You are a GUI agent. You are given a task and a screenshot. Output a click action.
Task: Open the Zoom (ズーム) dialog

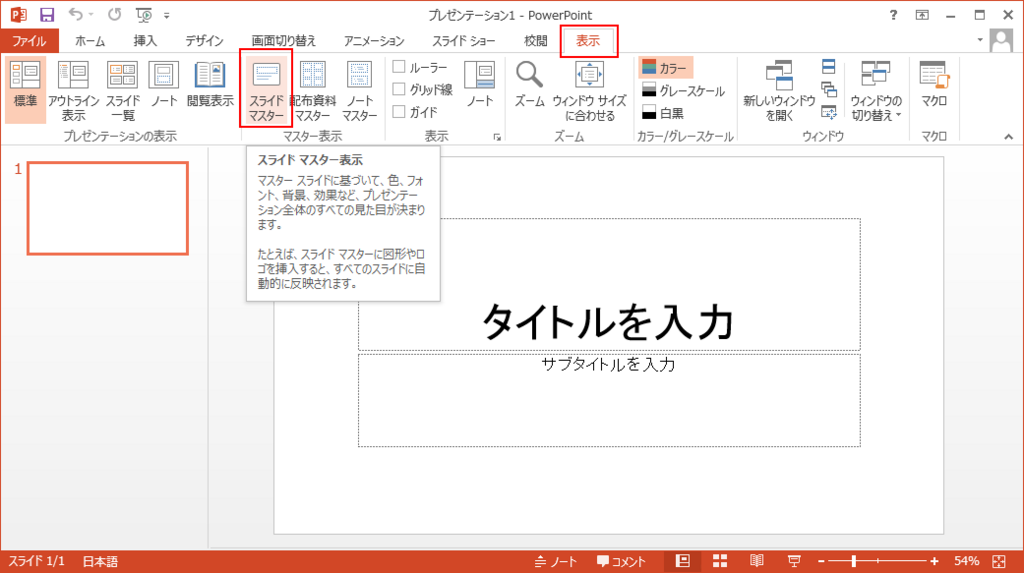[x=529, y=85]
